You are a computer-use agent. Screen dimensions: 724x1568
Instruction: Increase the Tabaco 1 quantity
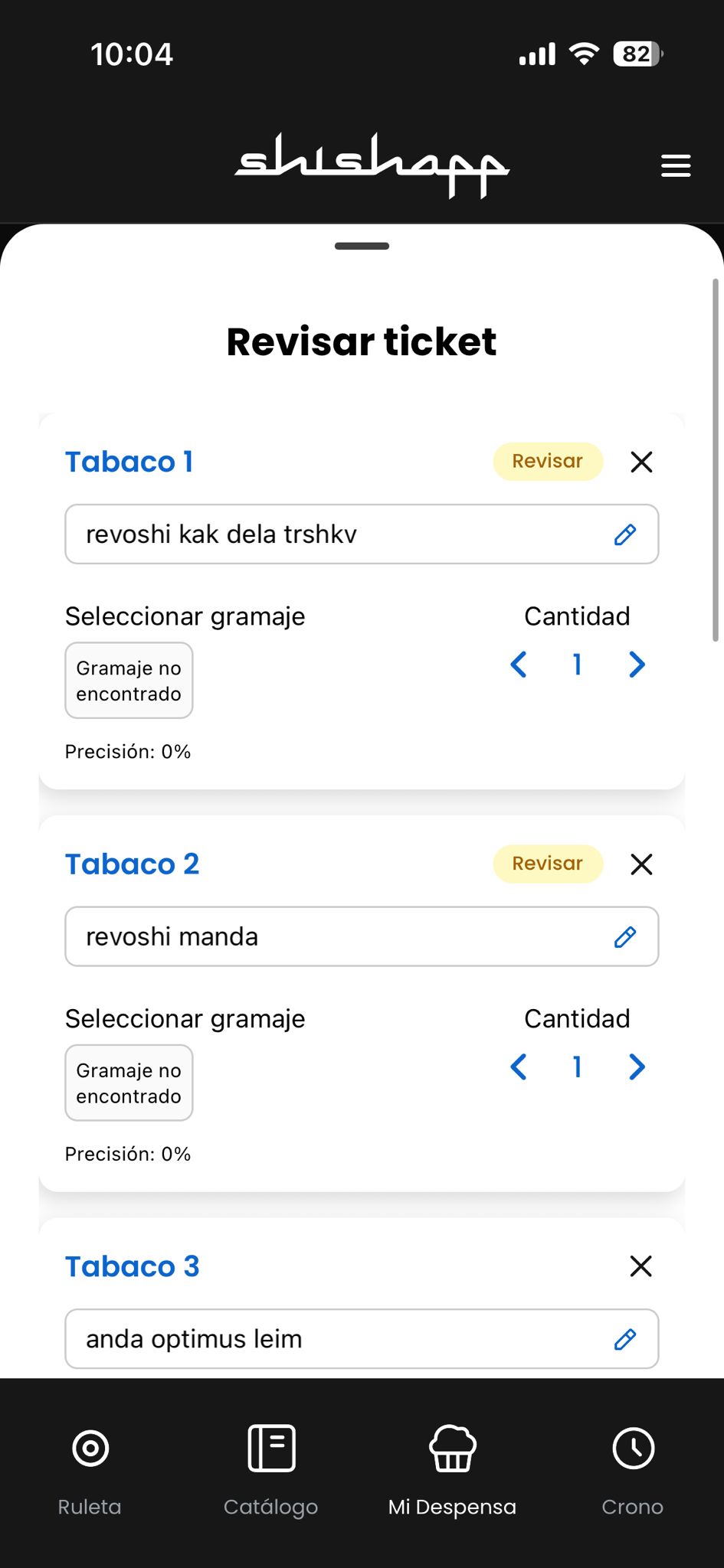[x=637, y=665]
